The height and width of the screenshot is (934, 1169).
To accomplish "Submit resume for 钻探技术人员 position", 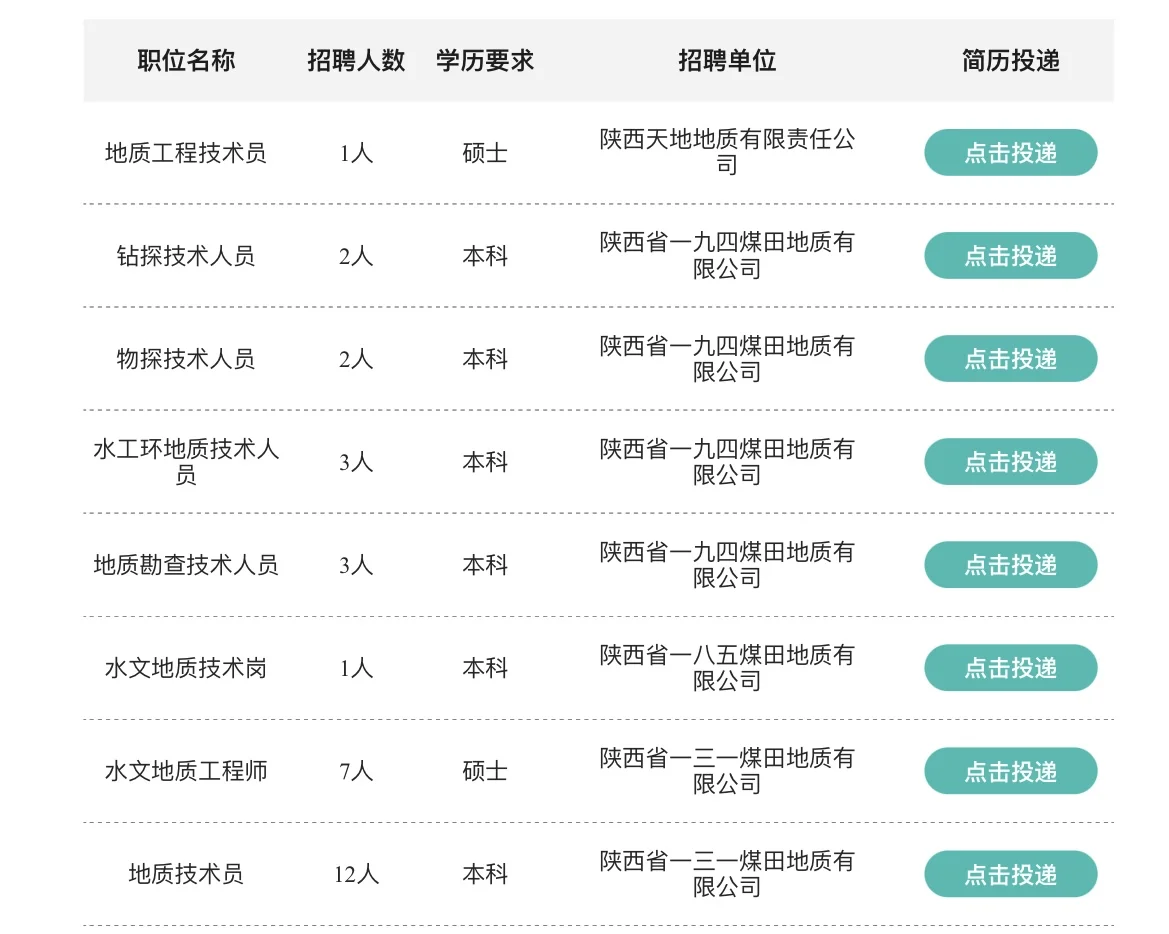I will 1010,256.
